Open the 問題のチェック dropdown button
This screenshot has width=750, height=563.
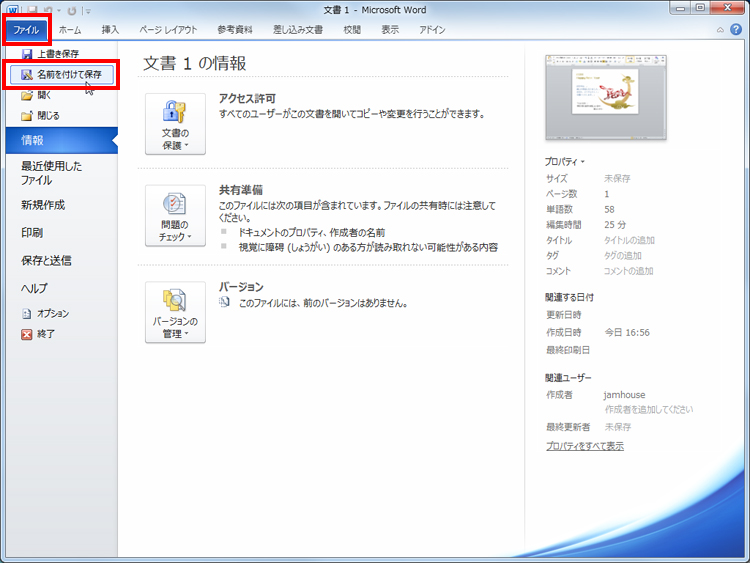175,216
